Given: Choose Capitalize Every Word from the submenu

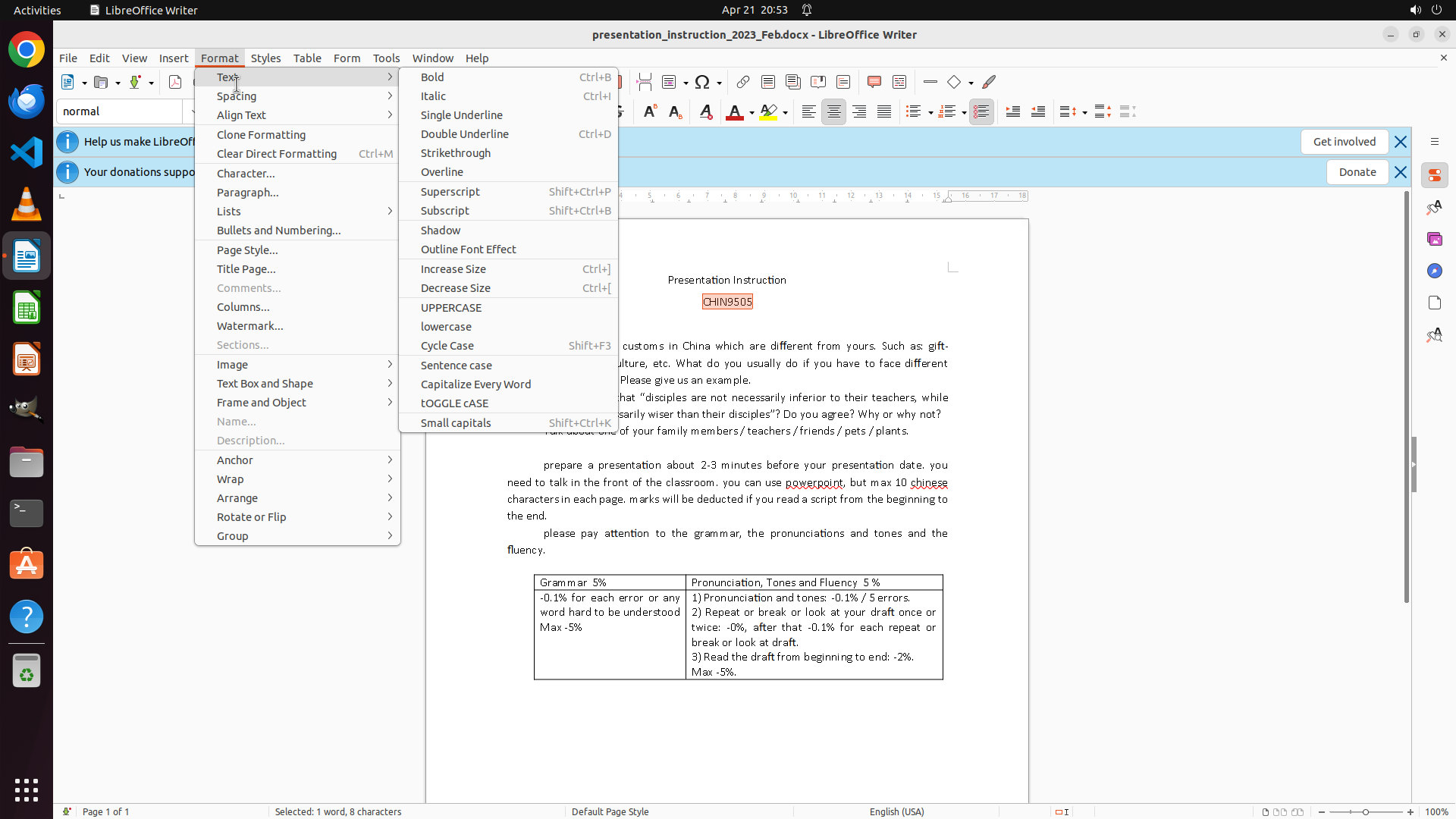Looking at the screenshot, I should point(475,384).
